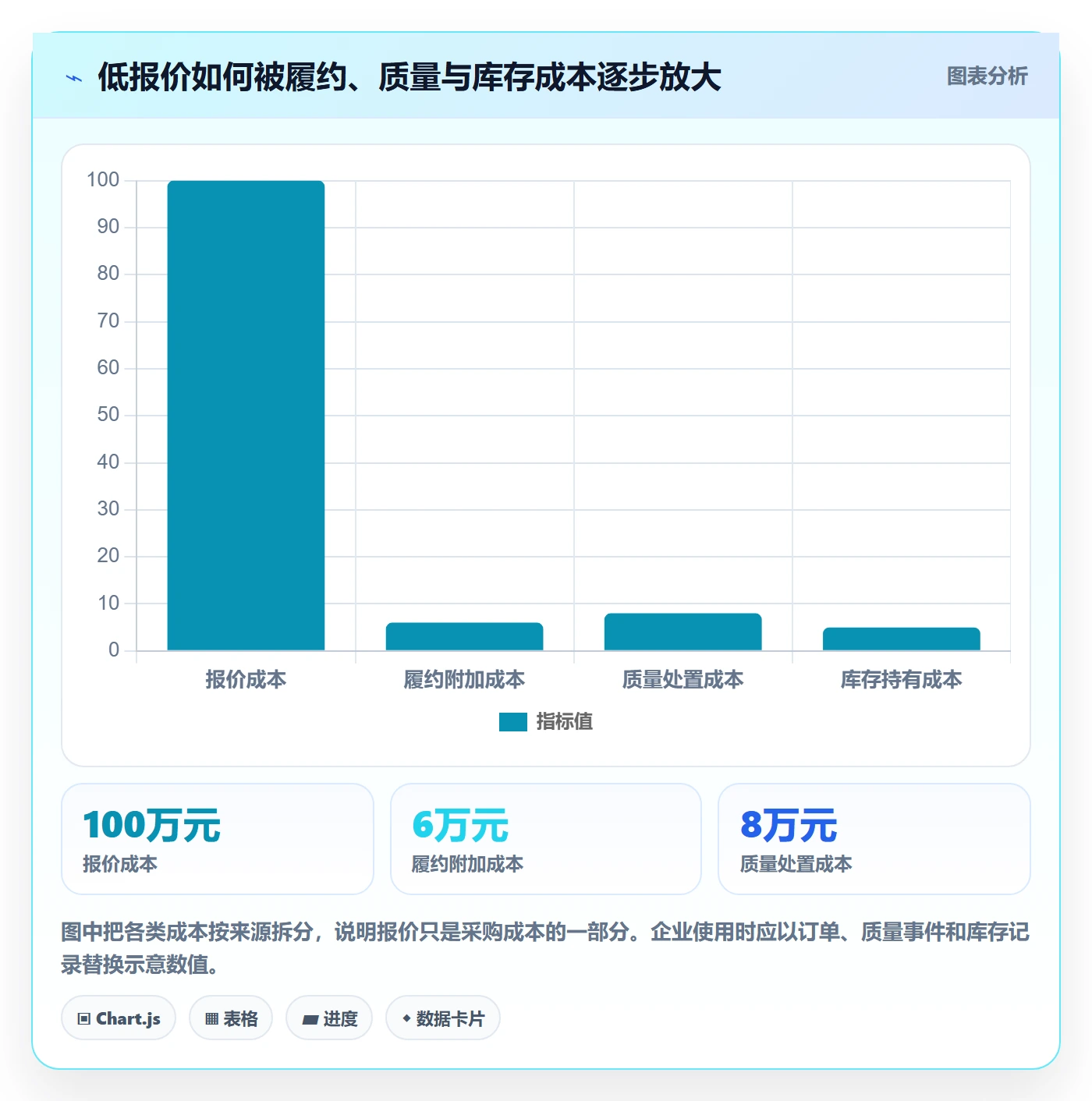Click the 库存持有成本 x-axis label
The width and height of the screenshot is (1092, 1101).
pos(901,680)
